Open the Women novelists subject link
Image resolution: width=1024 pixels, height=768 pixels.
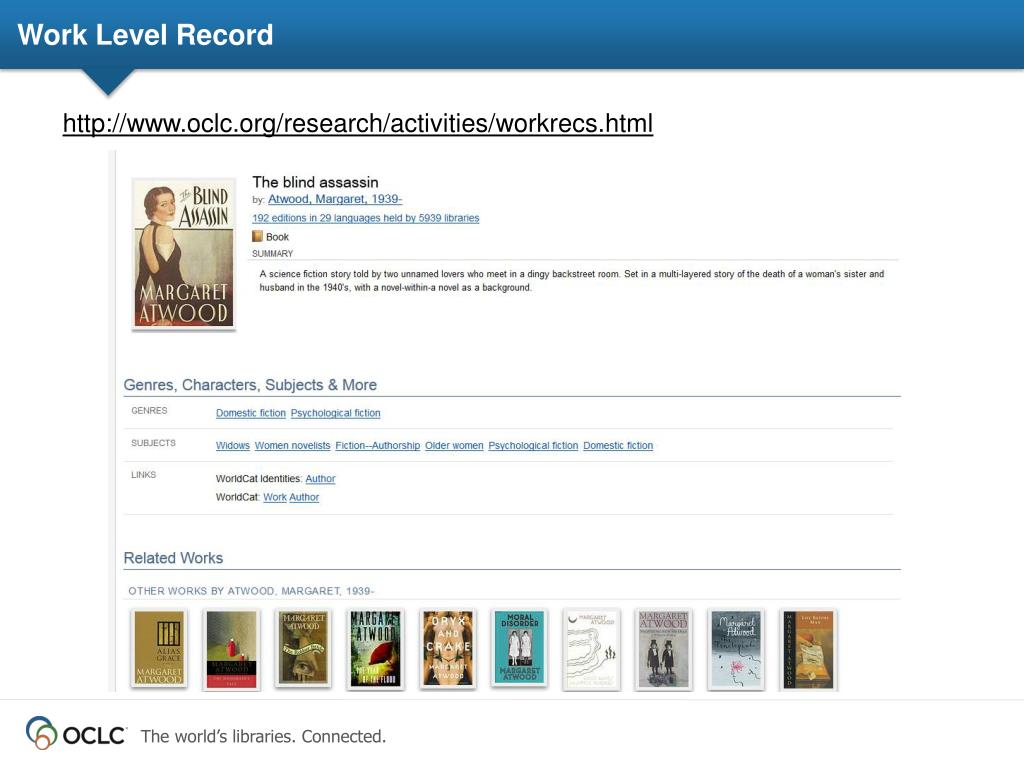pyautogui.click(x=293, y=445)
